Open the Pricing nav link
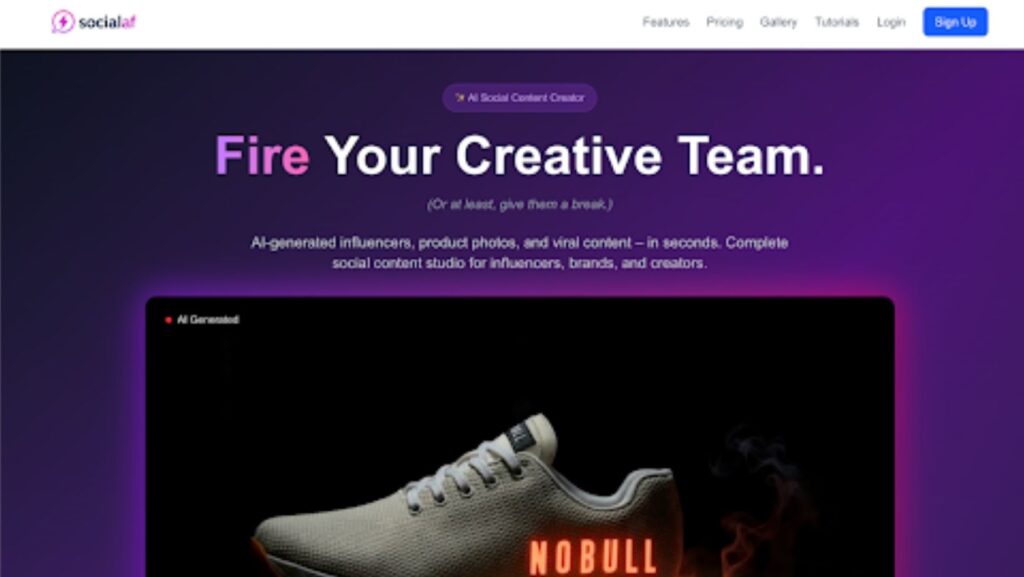This screenshot has height=577, width=1024. pos(724,22)
